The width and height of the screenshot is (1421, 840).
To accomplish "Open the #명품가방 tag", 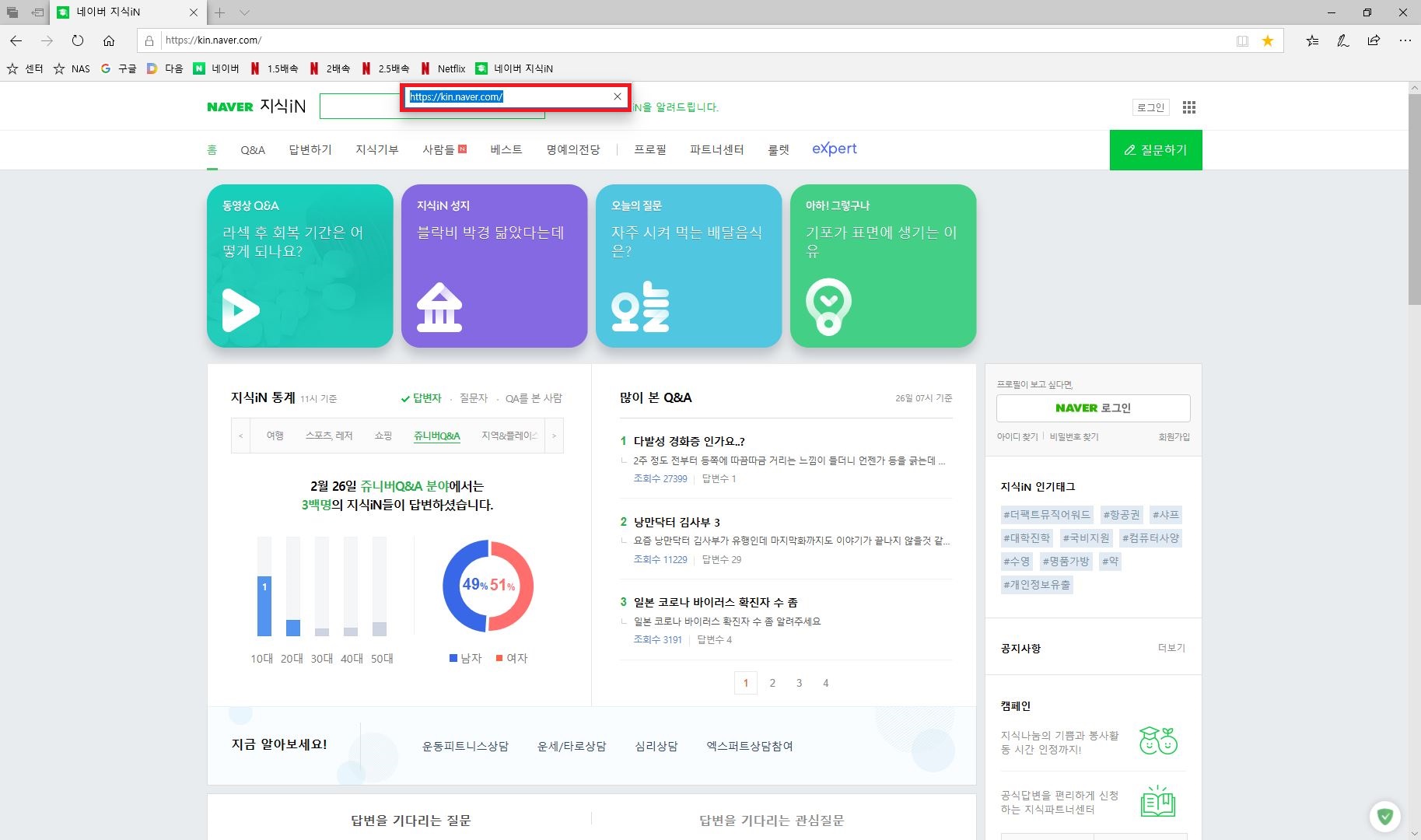I will (x=1066, y=562).
